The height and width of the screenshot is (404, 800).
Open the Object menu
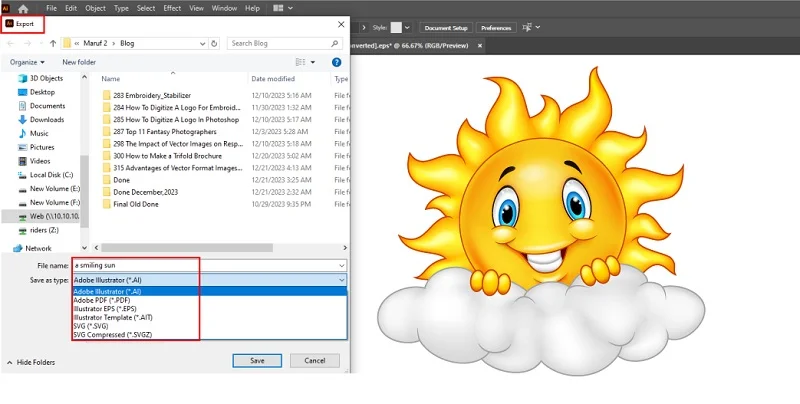(x=95, y=8)
